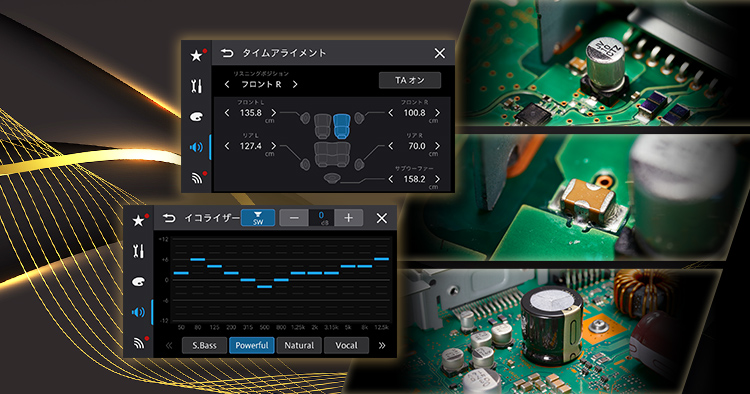Select palette display icon in Equalizer panel
This screenshot has width=750, height=394.
pos(138,282)
